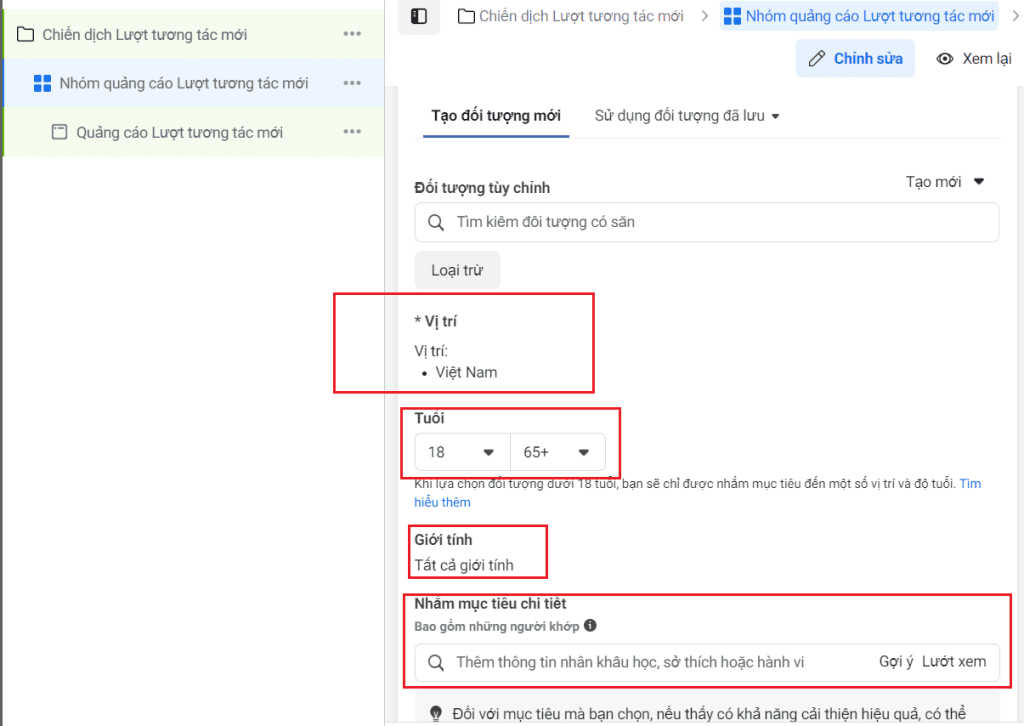Open minimum age dropdown showing 18
This screenshot has height=726, width=1024.
pyautogui.click(x=462, y=452)
